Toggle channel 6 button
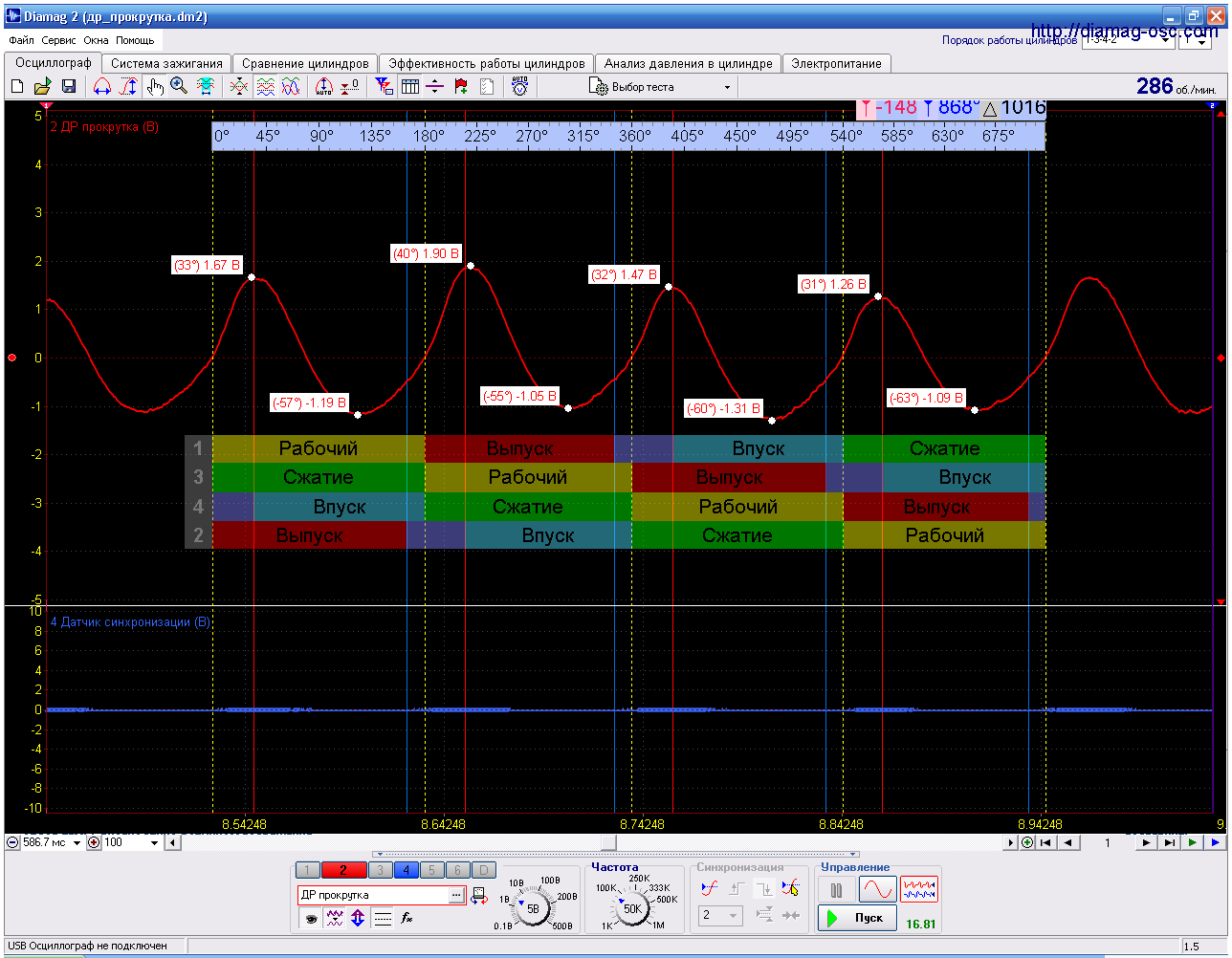 457,870
